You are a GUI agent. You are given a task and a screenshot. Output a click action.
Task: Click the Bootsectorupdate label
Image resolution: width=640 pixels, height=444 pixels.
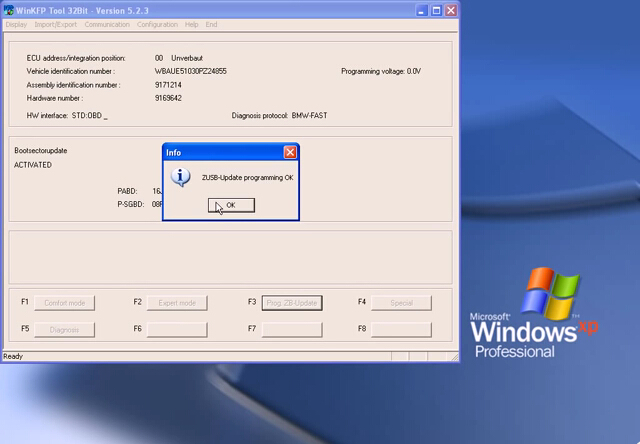click(41, 151)
